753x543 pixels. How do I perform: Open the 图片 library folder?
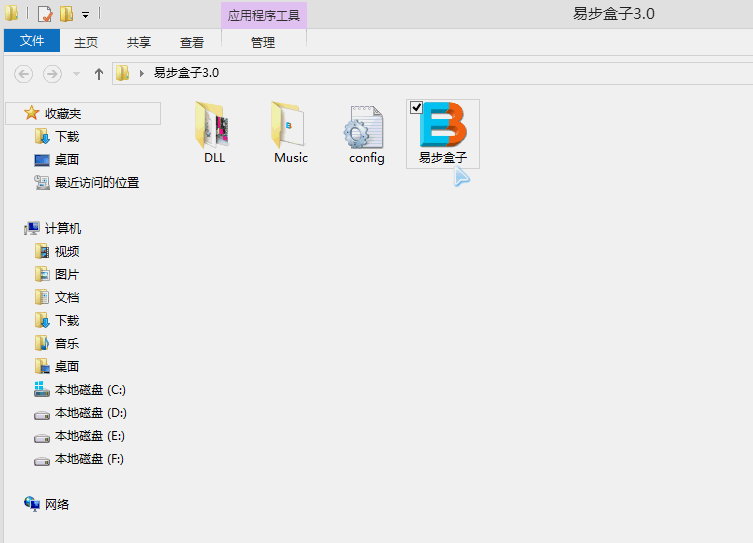[x=67, y=275]
